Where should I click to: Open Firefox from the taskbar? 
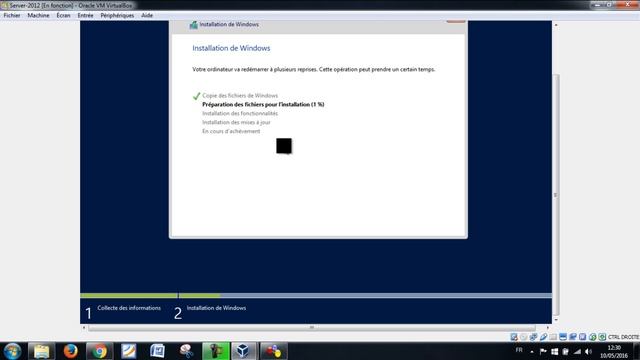[71, 351]
